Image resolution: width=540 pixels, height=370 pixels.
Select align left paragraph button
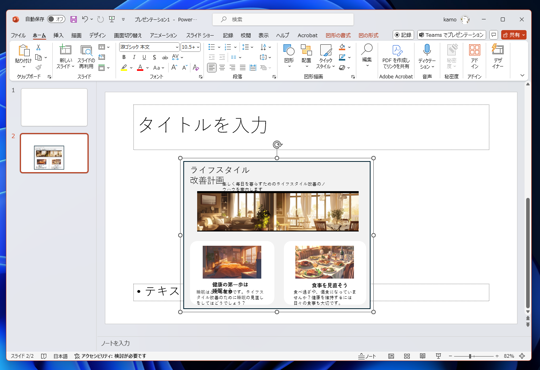(x=212, y=68)
